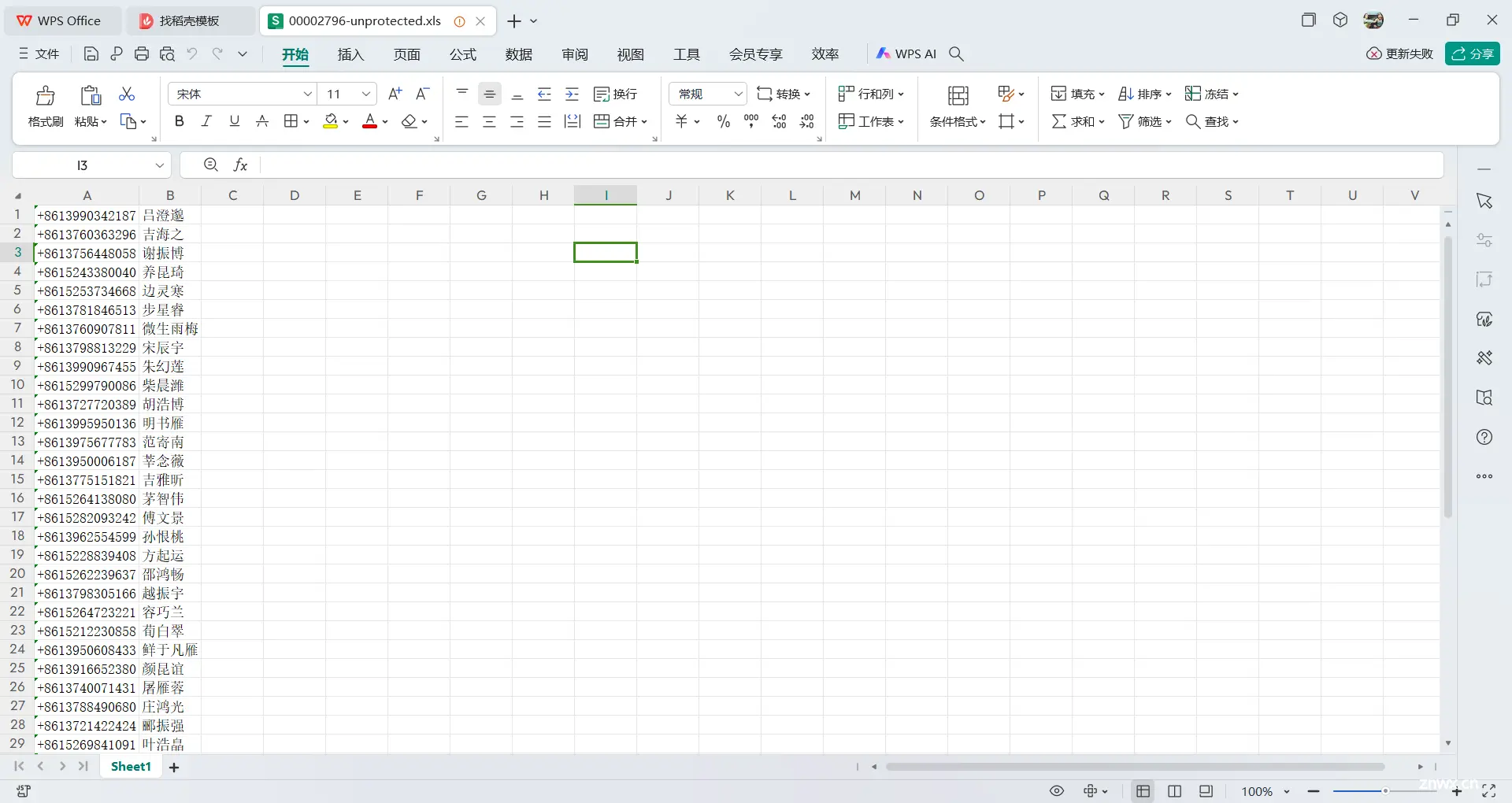The image size is (1512, 803).
Task: Toggle left horizontal alignment
Action: pyautogui.click(x=461, y=121)
